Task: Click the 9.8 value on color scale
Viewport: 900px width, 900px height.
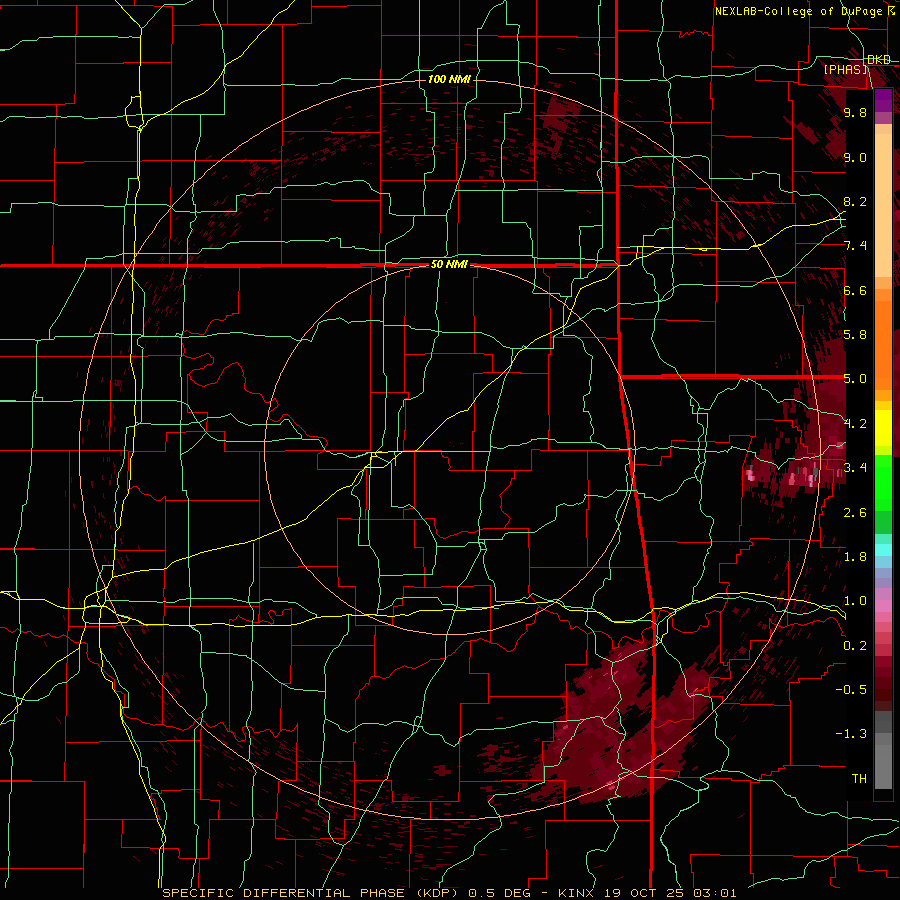Action: tap(855, 112)
